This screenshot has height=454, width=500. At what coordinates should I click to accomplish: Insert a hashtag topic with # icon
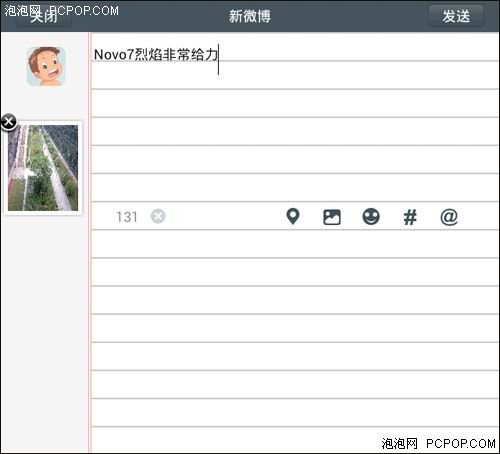(x=410, y=217)
